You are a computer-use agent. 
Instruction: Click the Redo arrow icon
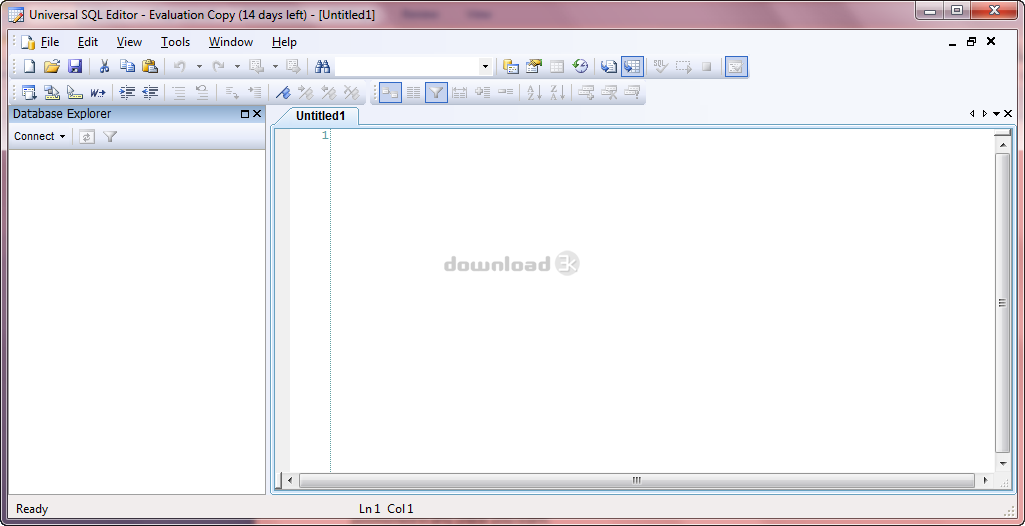tap(218, 66)
